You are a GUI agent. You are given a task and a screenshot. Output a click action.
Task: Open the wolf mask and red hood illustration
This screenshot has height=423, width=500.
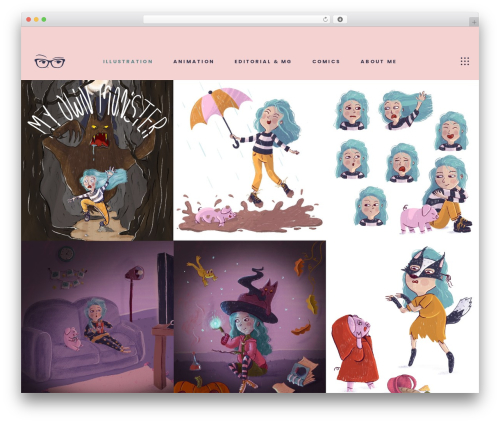click(402, 317)
